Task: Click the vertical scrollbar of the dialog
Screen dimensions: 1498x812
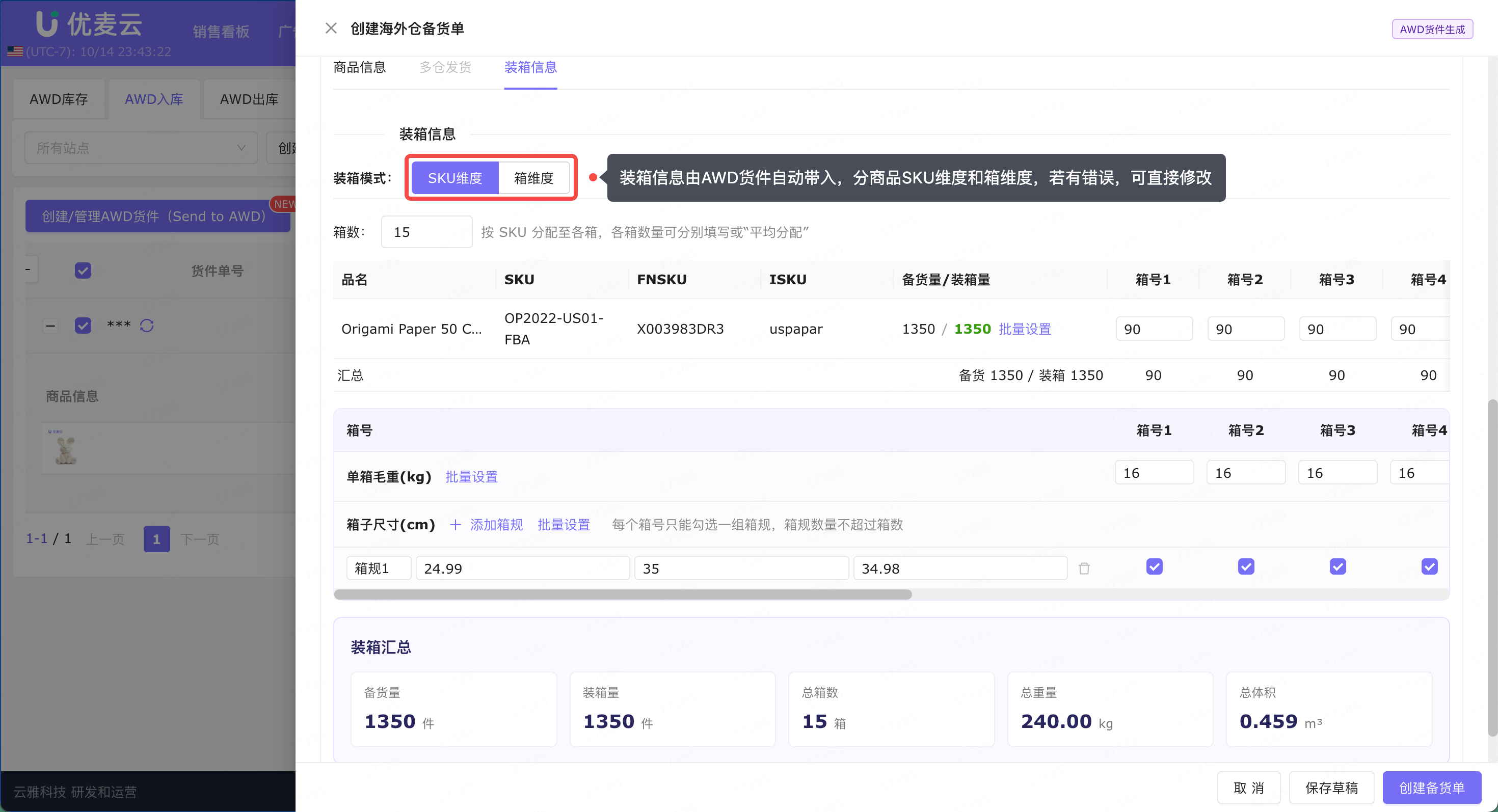Action: 1492,568
